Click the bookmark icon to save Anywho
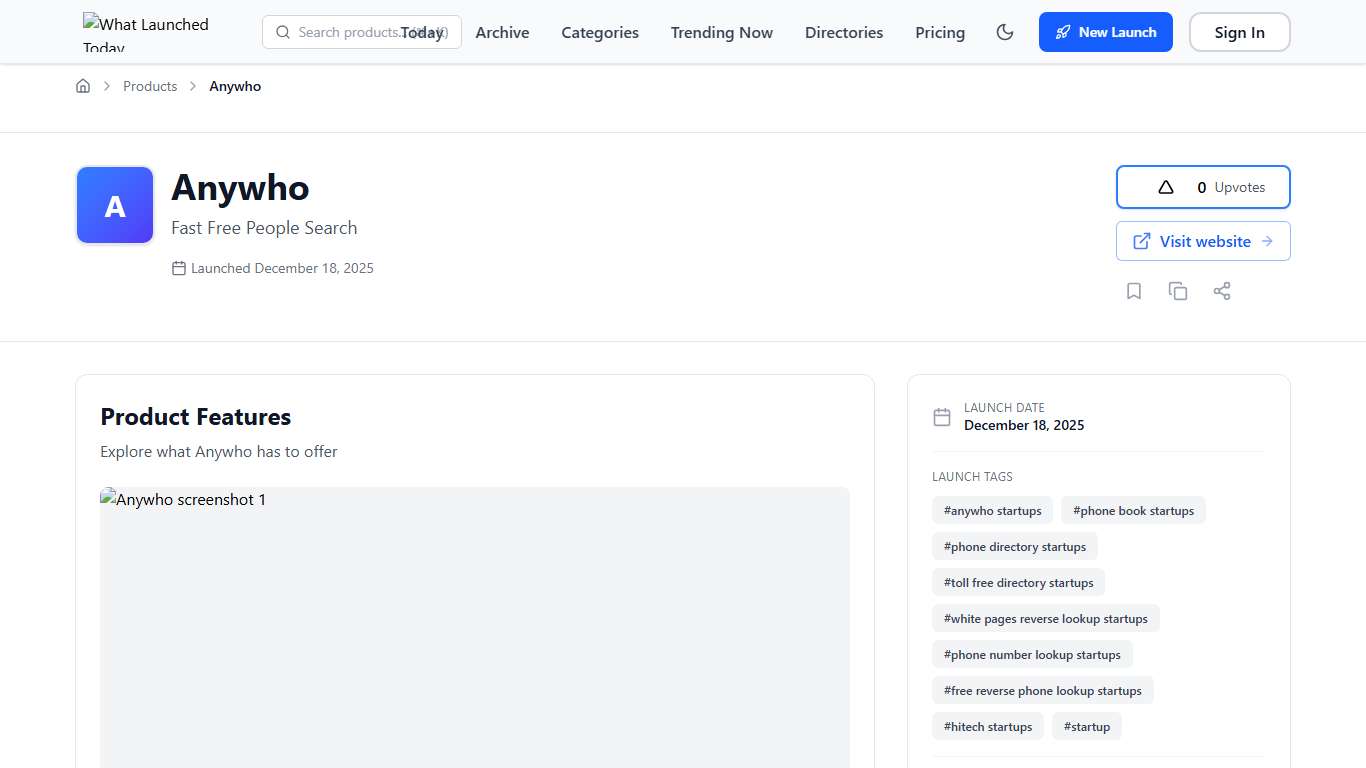The width and height of the screenshot is (1366, 768). tap(1133, 290)
